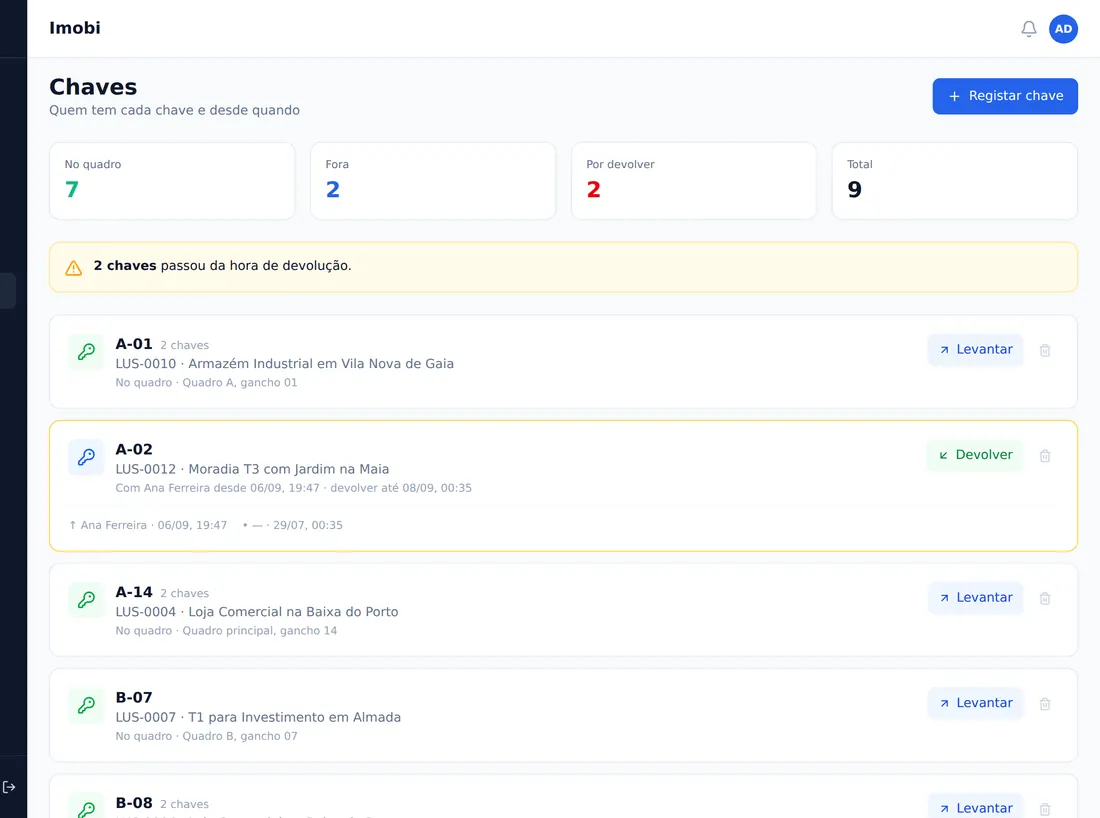Click the logout icon in sidebar
Screen dimensions: 1100x818
click(9, 786)
